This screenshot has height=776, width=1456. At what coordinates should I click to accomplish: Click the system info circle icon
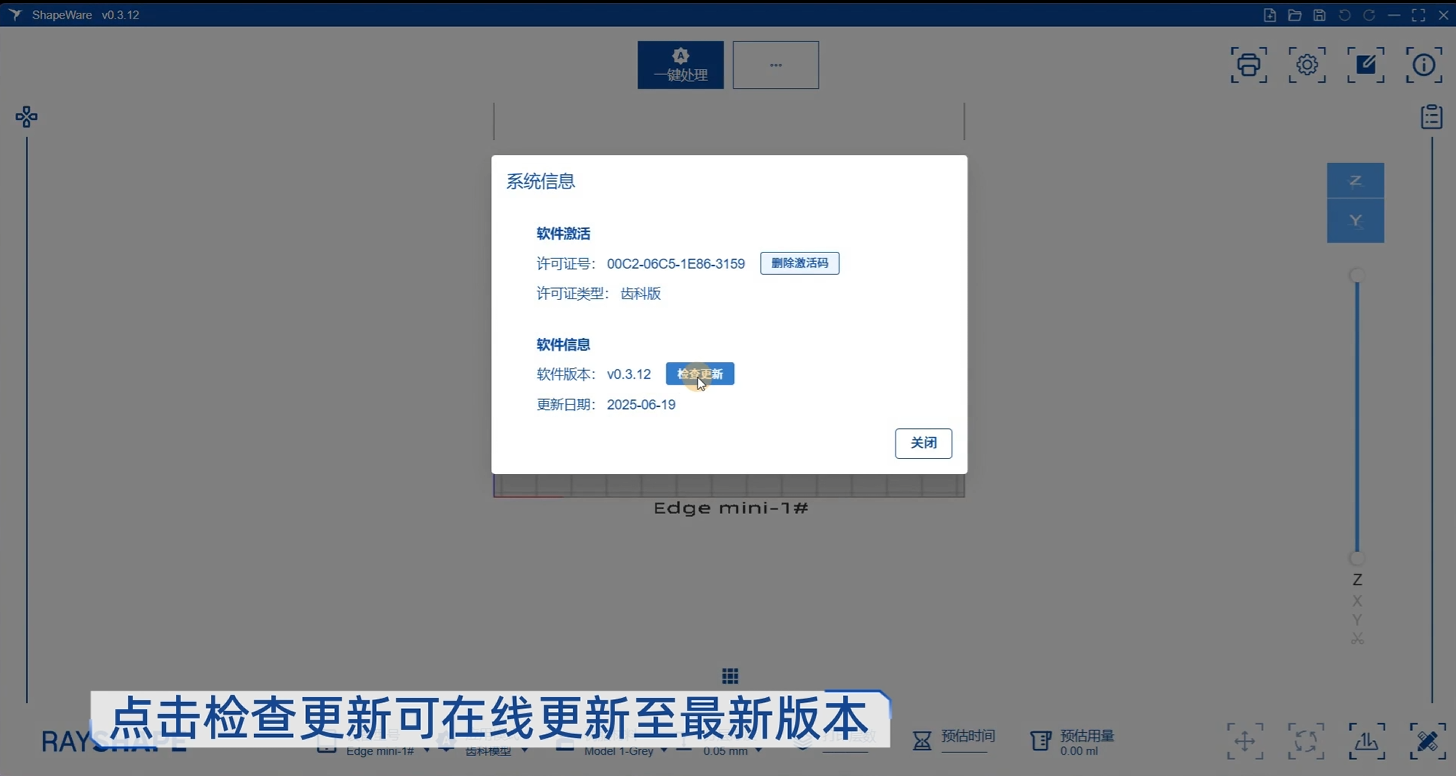coord(1424,65)
